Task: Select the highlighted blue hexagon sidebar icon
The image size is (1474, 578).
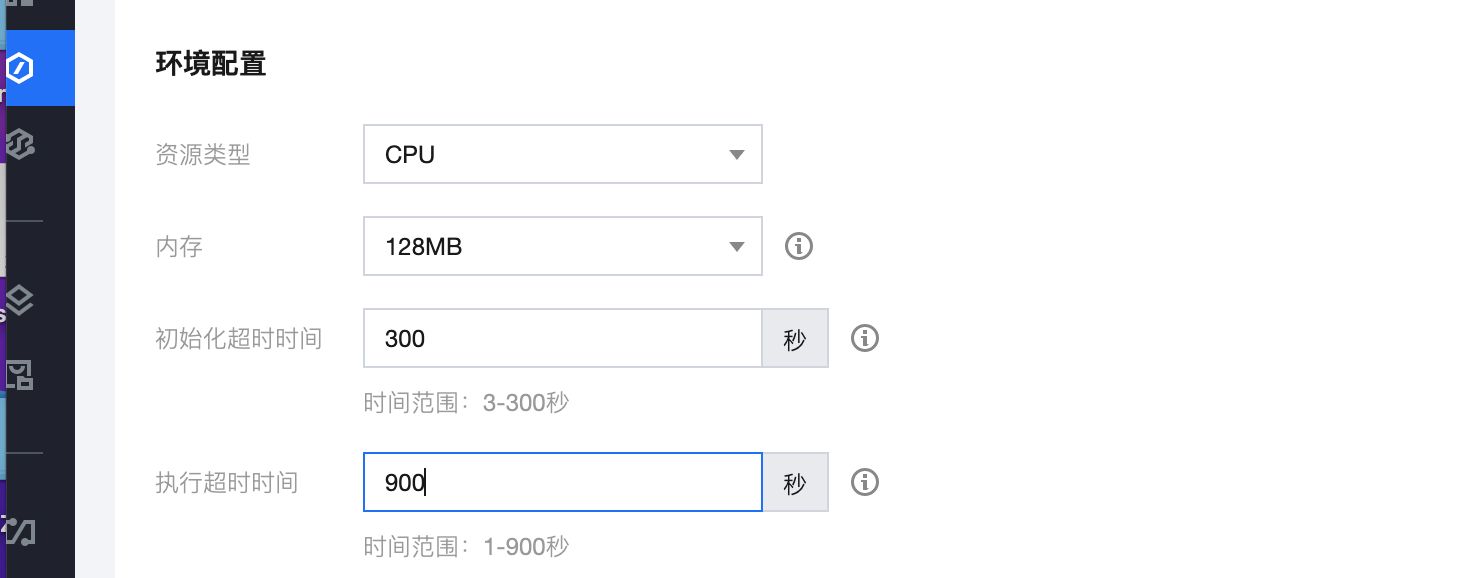Action: [x=20, y=68]
